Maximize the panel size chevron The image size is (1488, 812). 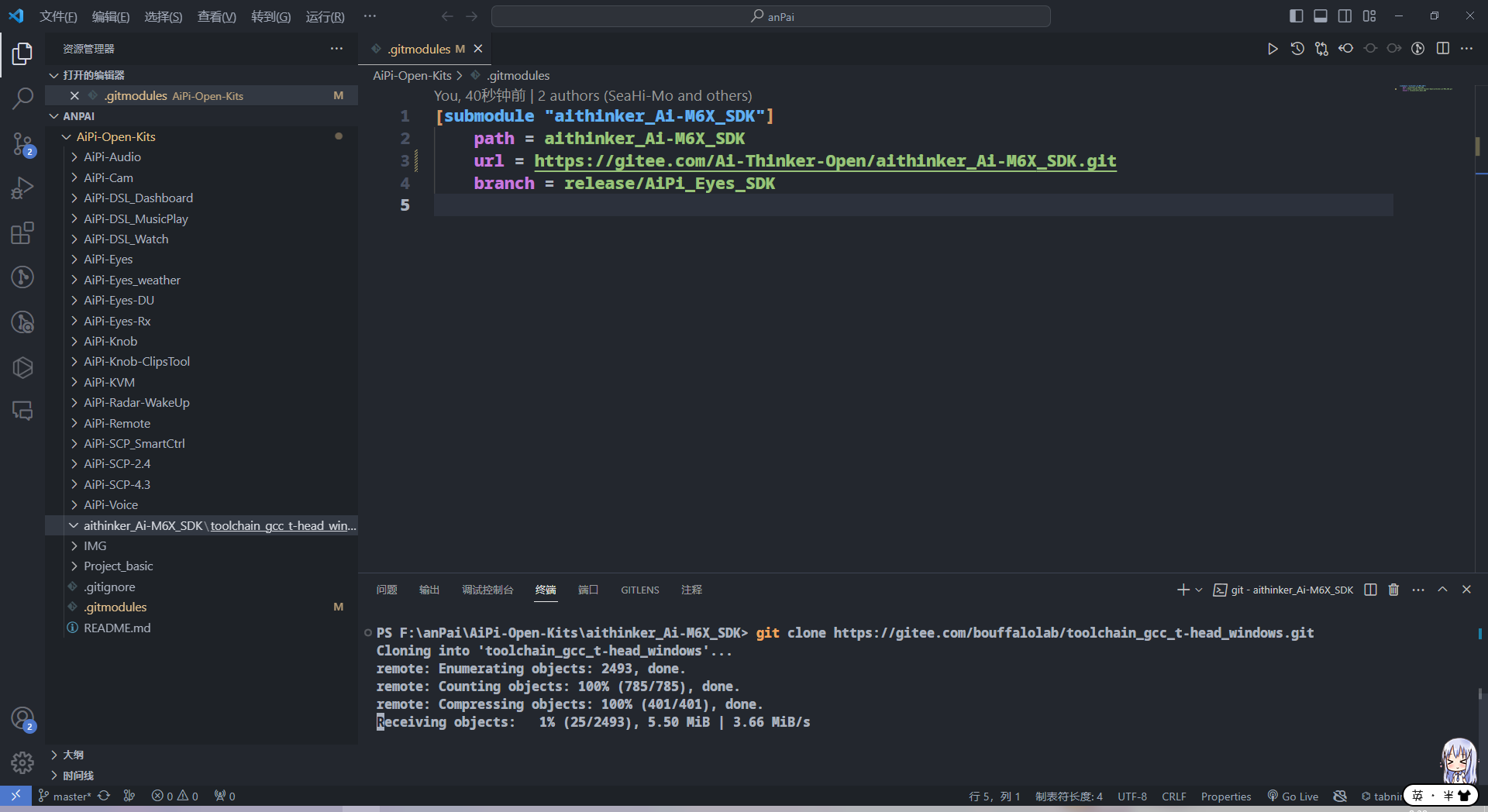(1442, 590)
